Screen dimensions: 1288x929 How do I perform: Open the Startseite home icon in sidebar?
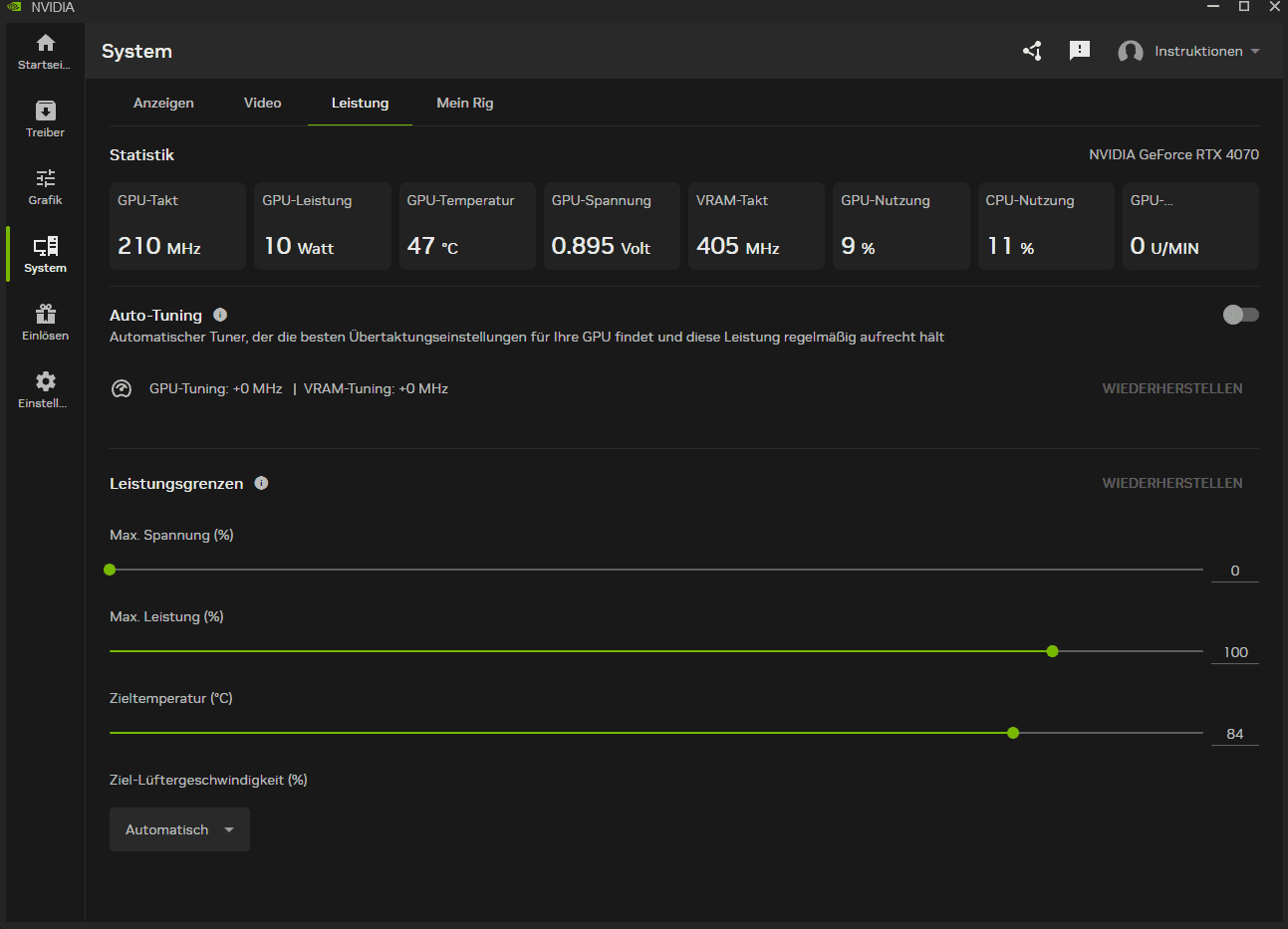45,44
